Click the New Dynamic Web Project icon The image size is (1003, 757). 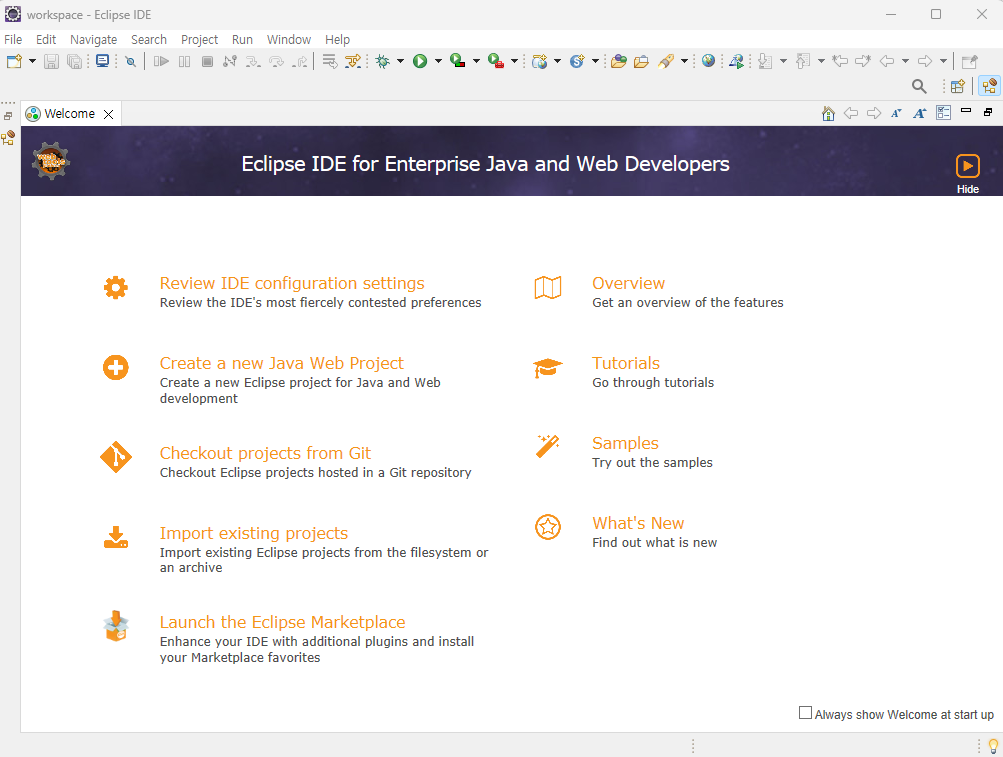click(539, 61)
